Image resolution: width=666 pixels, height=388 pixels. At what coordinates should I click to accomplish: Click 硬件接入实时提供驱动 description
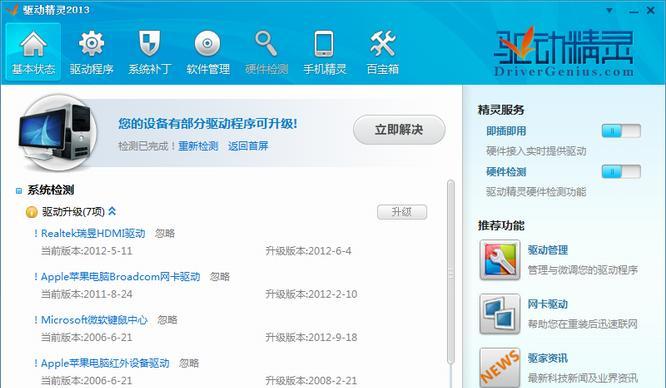pos(536,151)
